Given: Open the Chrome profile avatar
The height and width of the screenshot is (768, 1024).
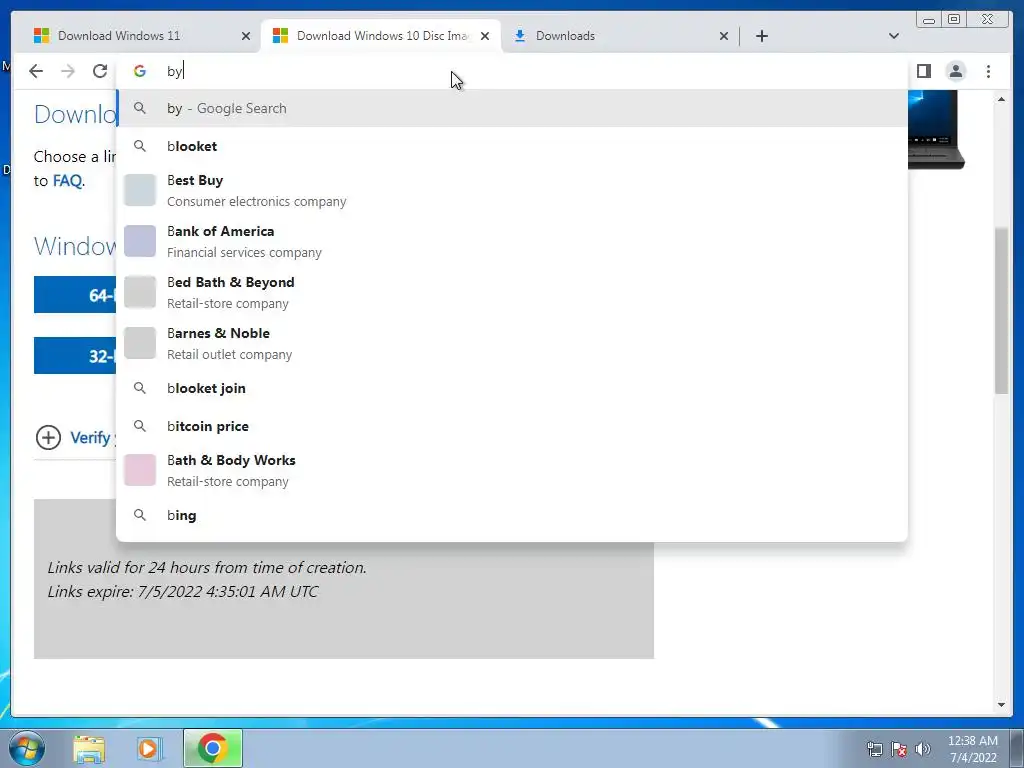Looking at the screenshot, I should pyautogui.click(x=955, y=71).
